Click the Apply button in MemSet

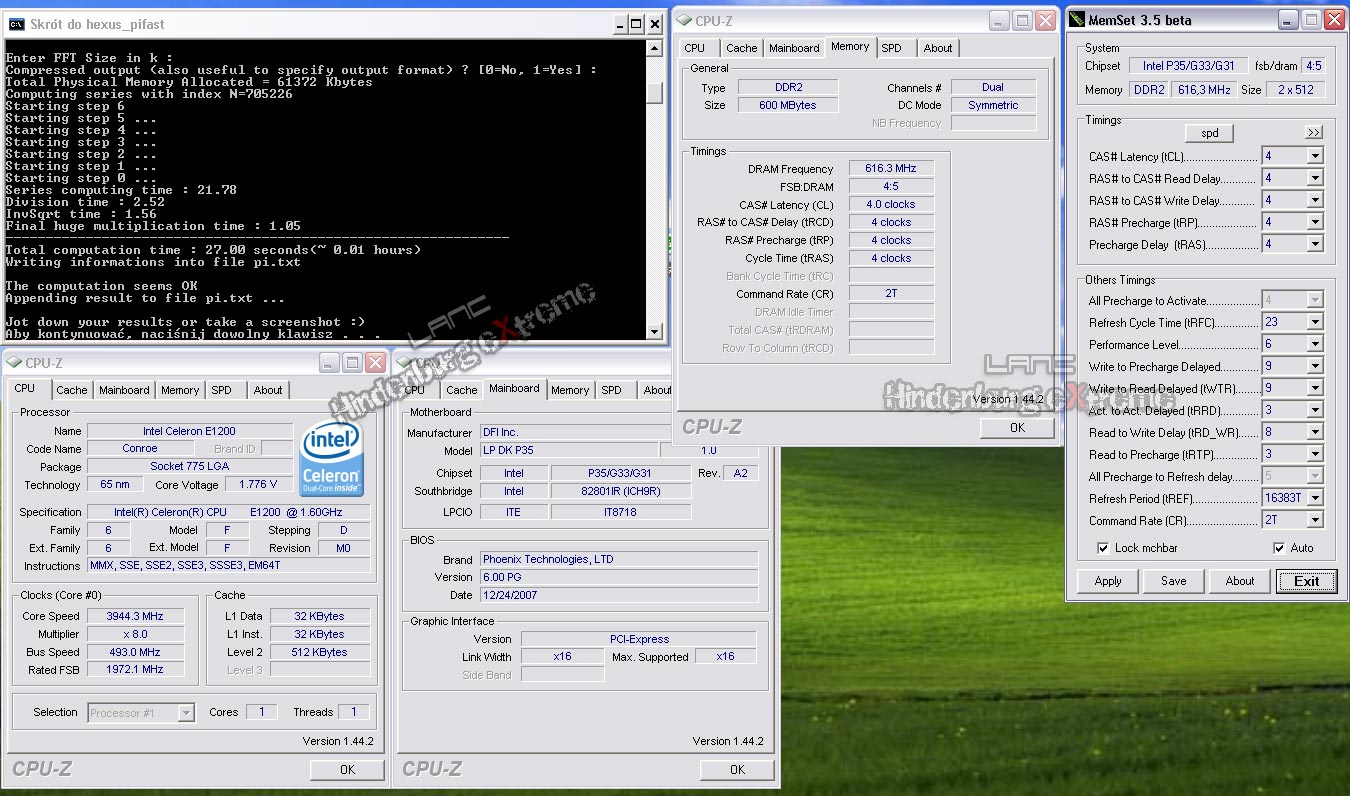click(1108, 581)
